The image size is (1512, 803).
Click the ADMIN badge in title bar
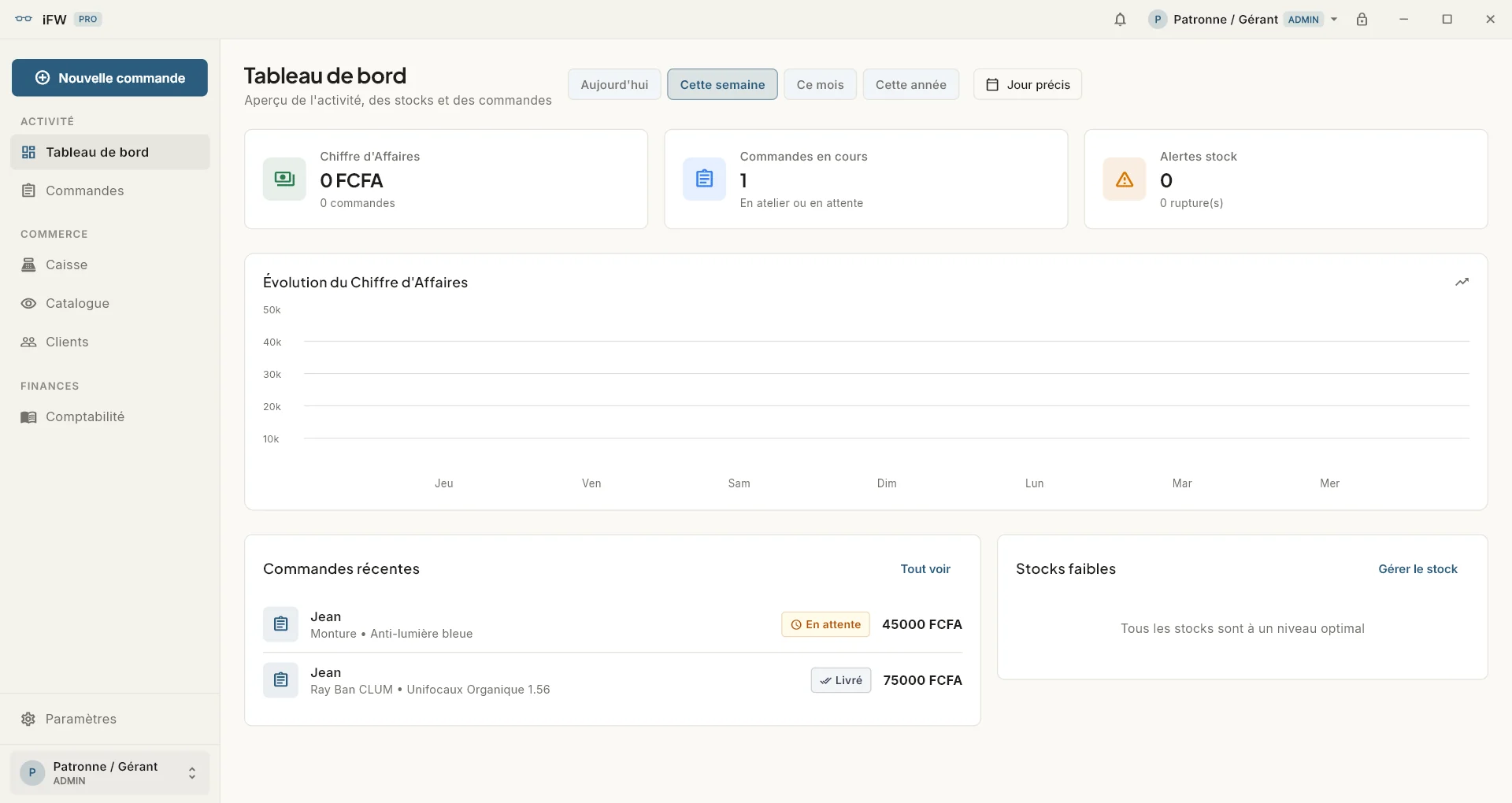(x=1303, y=20)
